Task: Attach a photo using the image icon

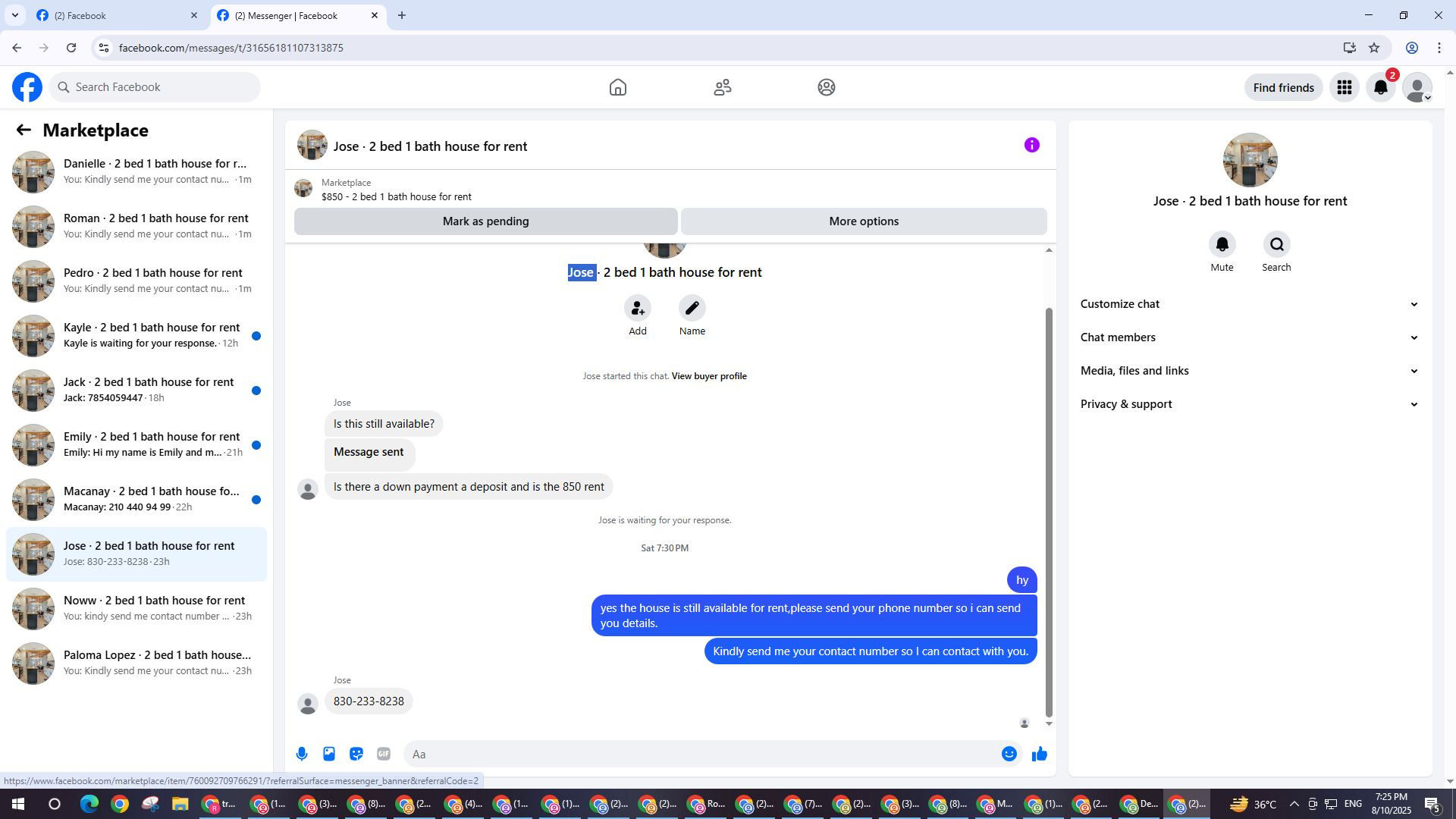Action: coord(329,754)
